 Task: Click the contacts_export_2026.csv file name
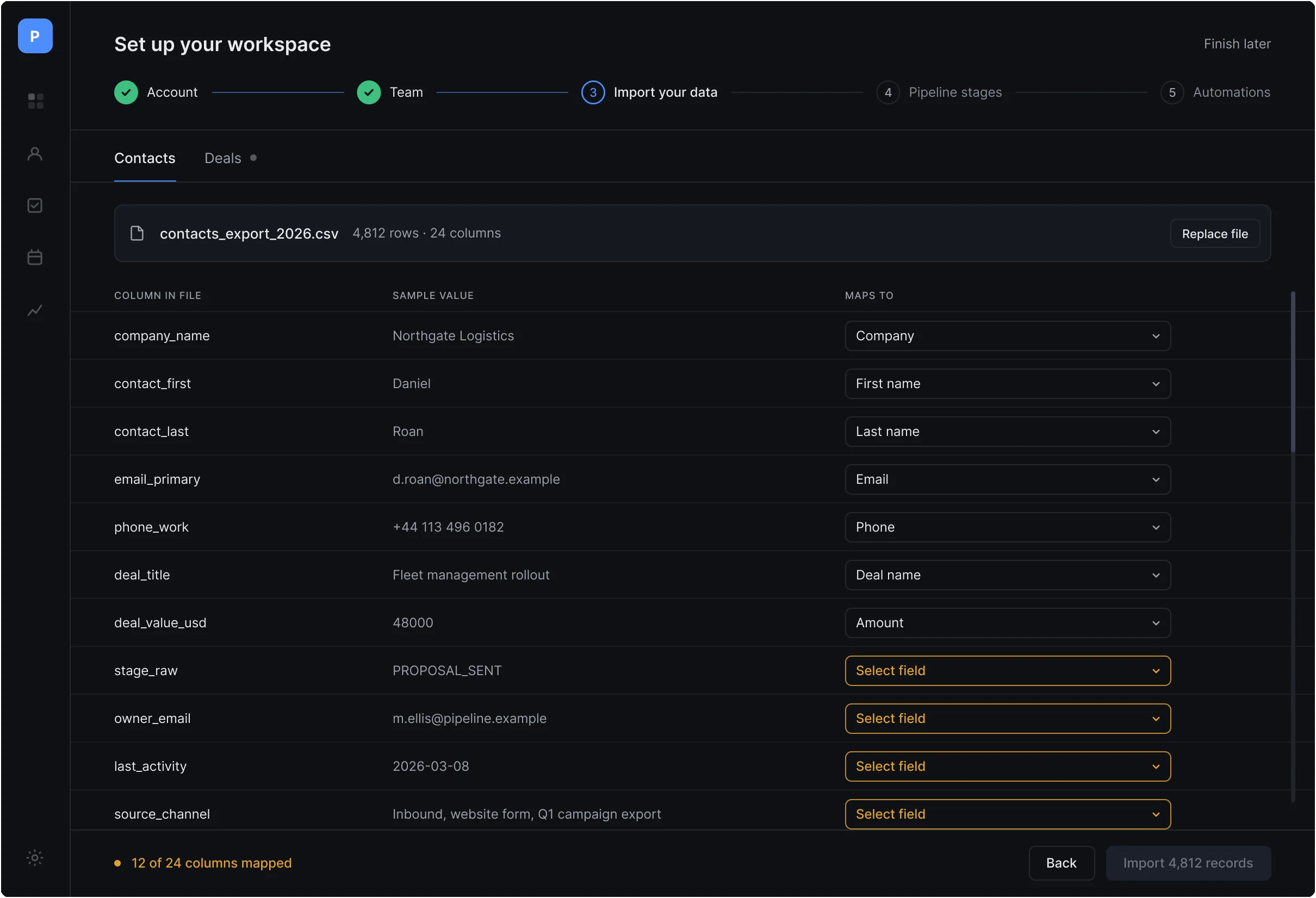coord(249,233)
